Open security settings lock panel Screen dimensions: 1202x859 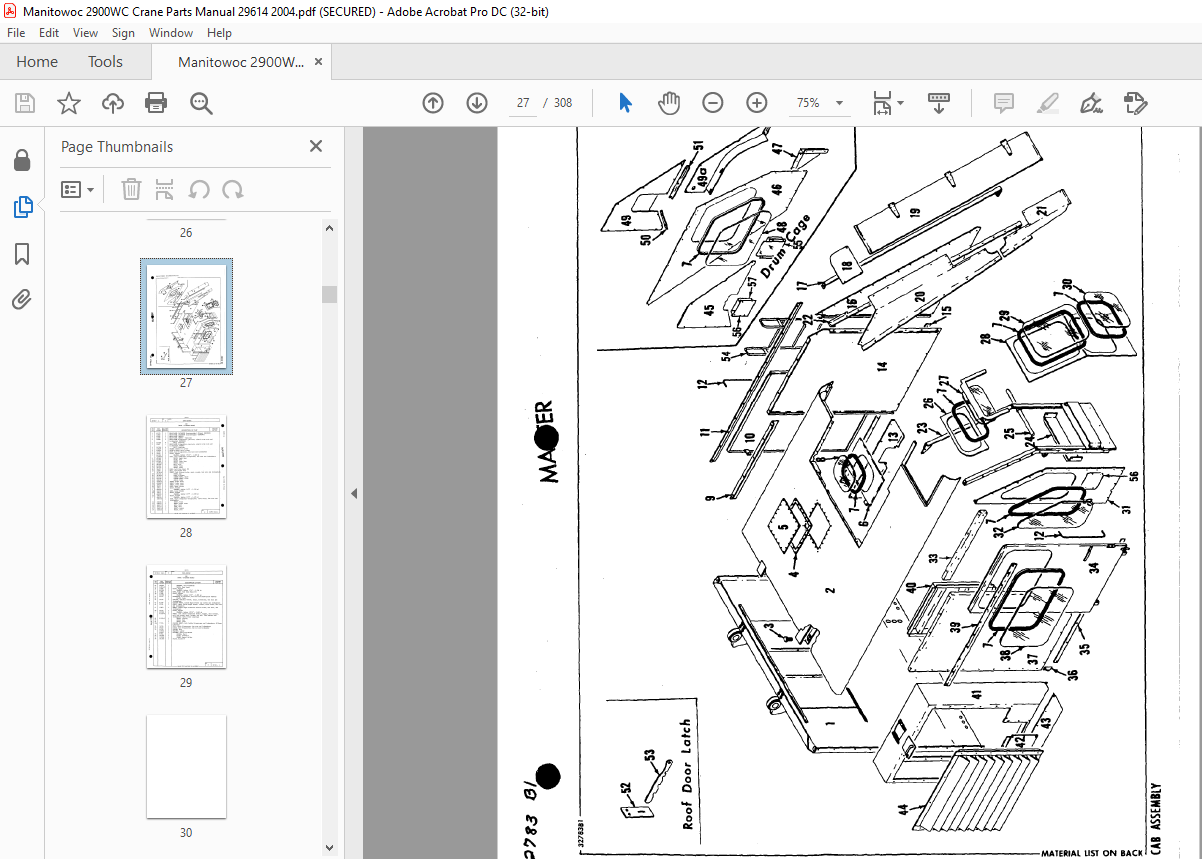click(x=22, y=161)
